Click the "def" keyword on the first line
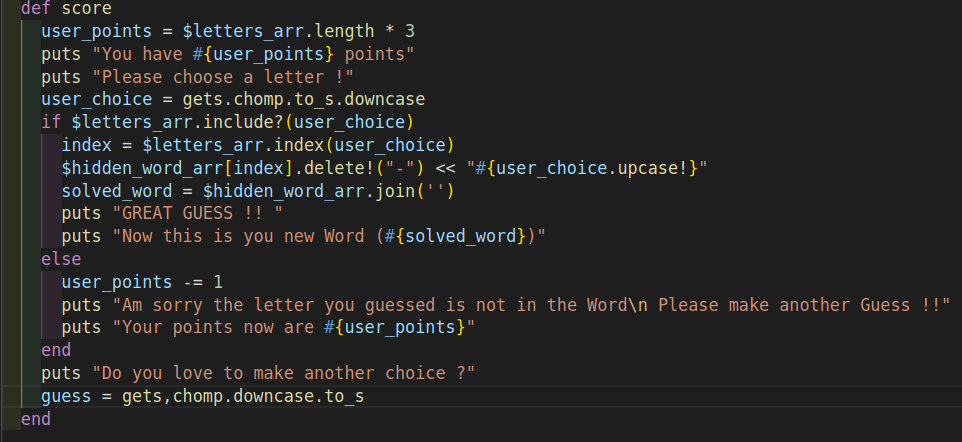This screenshot has height=442, width=962. click(35, 8)
